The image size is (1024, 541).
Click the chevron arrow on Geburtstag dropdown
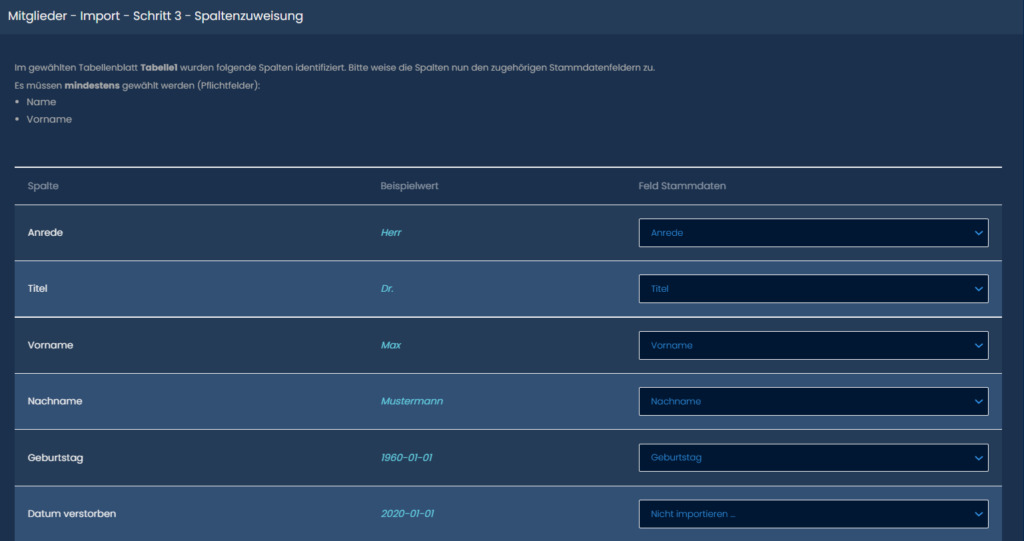(977, 458)
